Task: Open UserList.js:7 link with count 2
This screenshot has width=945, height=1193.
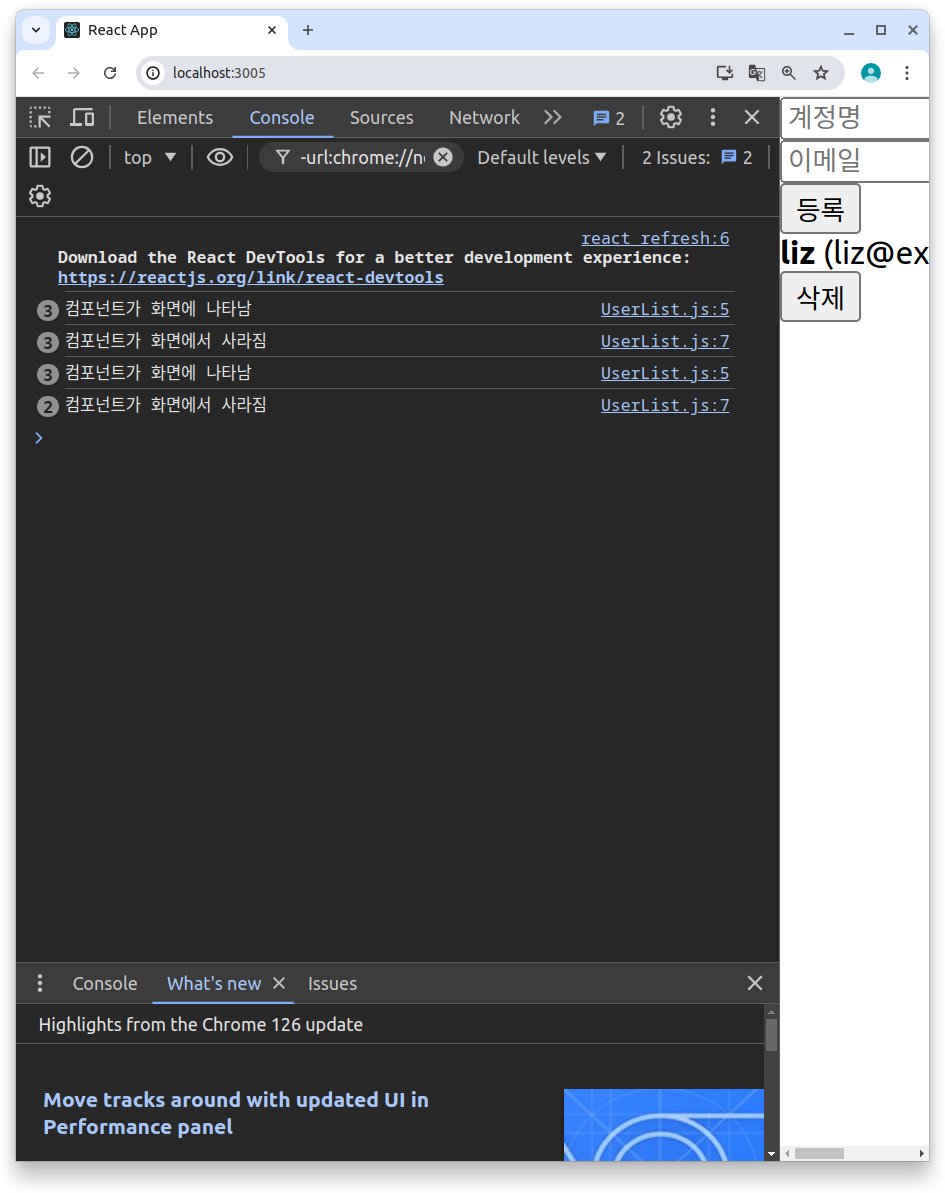Action: (x=665, y=405)
